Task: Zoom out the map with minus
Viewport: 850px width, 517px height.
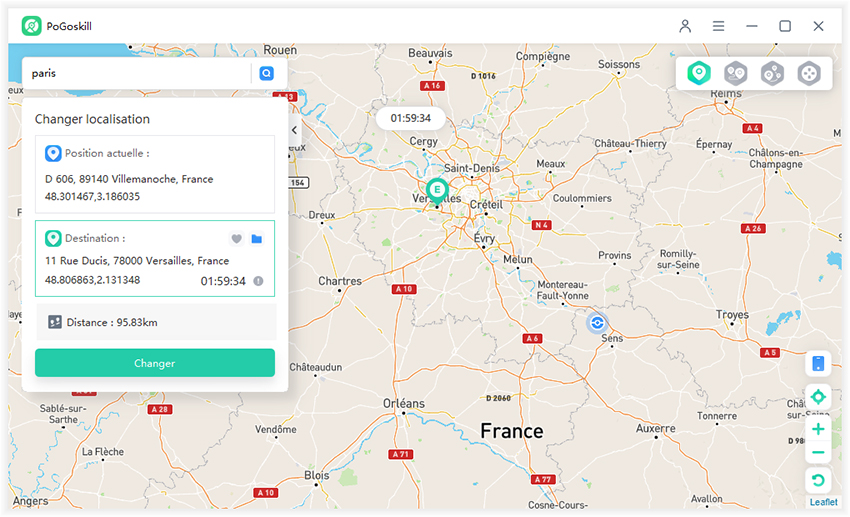Action: coord(818,453)
